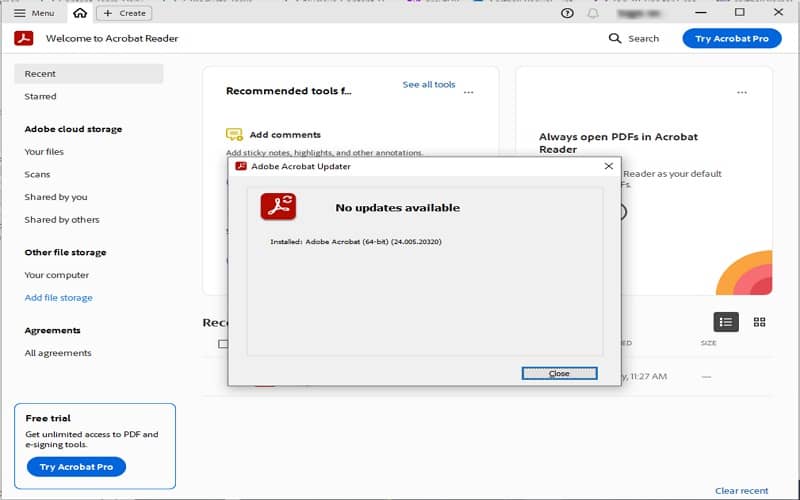
Task: Go to the Home tab icon
Action: coord(80,13)
